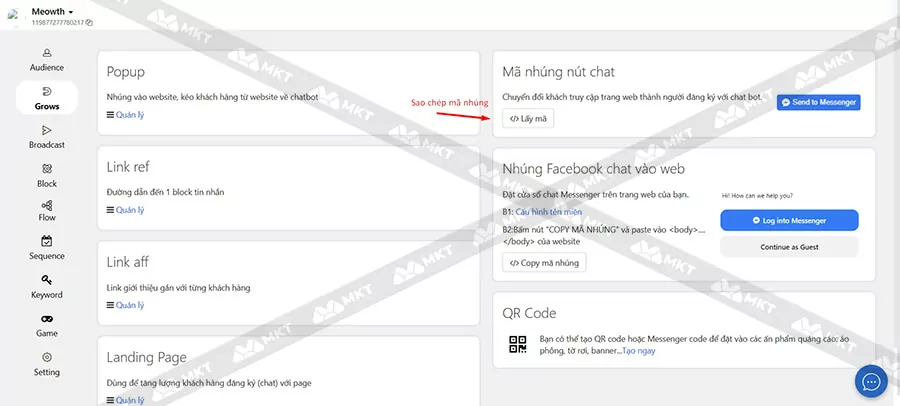Click Keyword label in sidebar
The width and height of the screenshot is (900, 406).
[x=47, y=295]
